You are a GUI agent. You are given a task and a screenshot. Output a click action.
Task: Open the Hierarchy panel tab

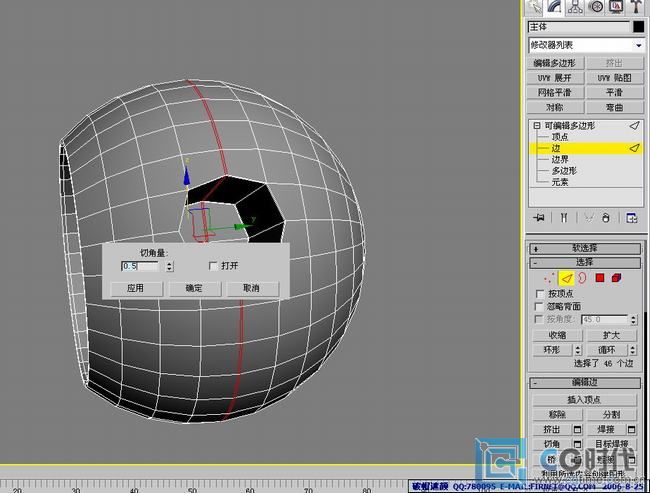tap(575, 7)
